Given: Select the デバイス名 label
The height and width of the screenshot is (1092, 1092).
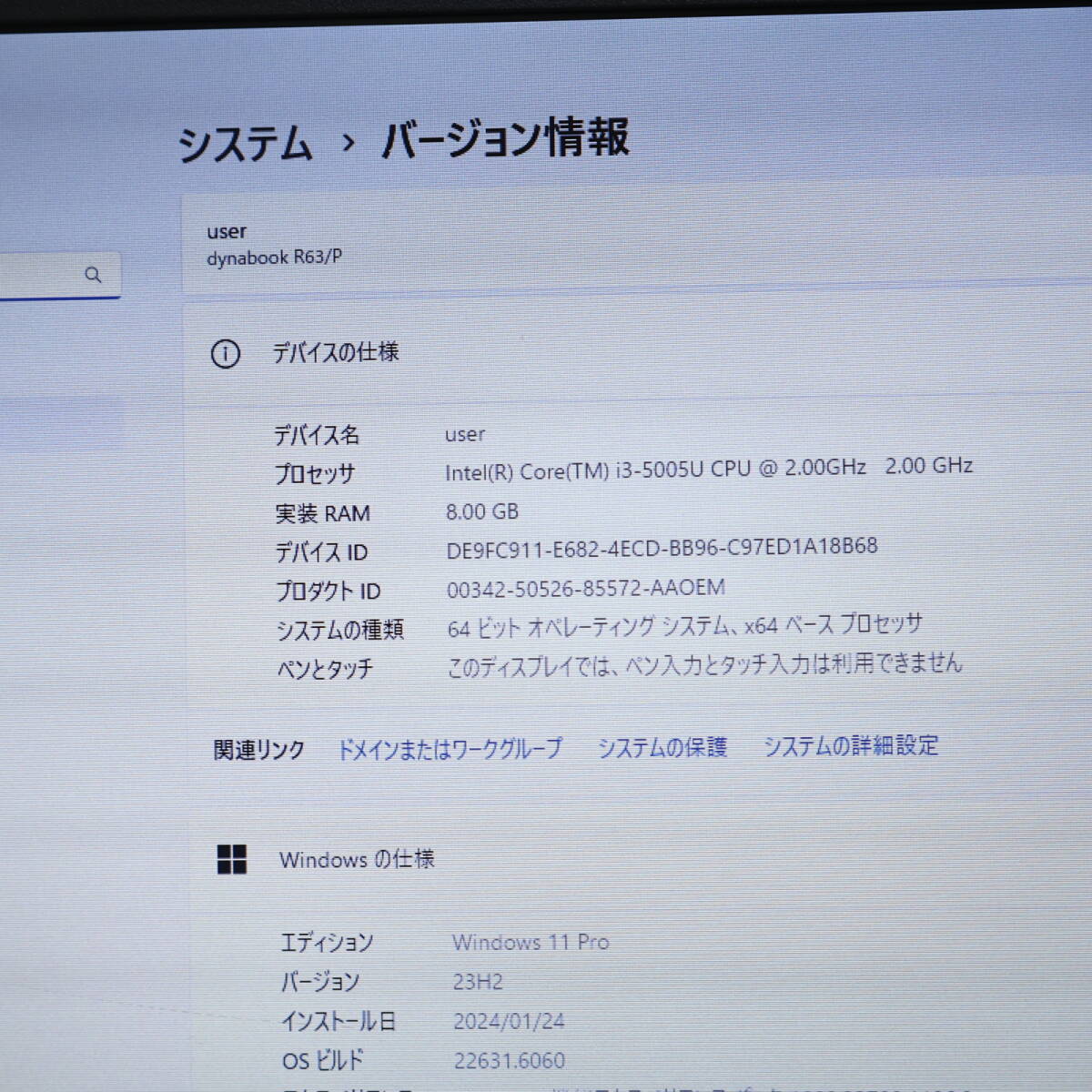Looking at the screenshot, I should (317, 435).
